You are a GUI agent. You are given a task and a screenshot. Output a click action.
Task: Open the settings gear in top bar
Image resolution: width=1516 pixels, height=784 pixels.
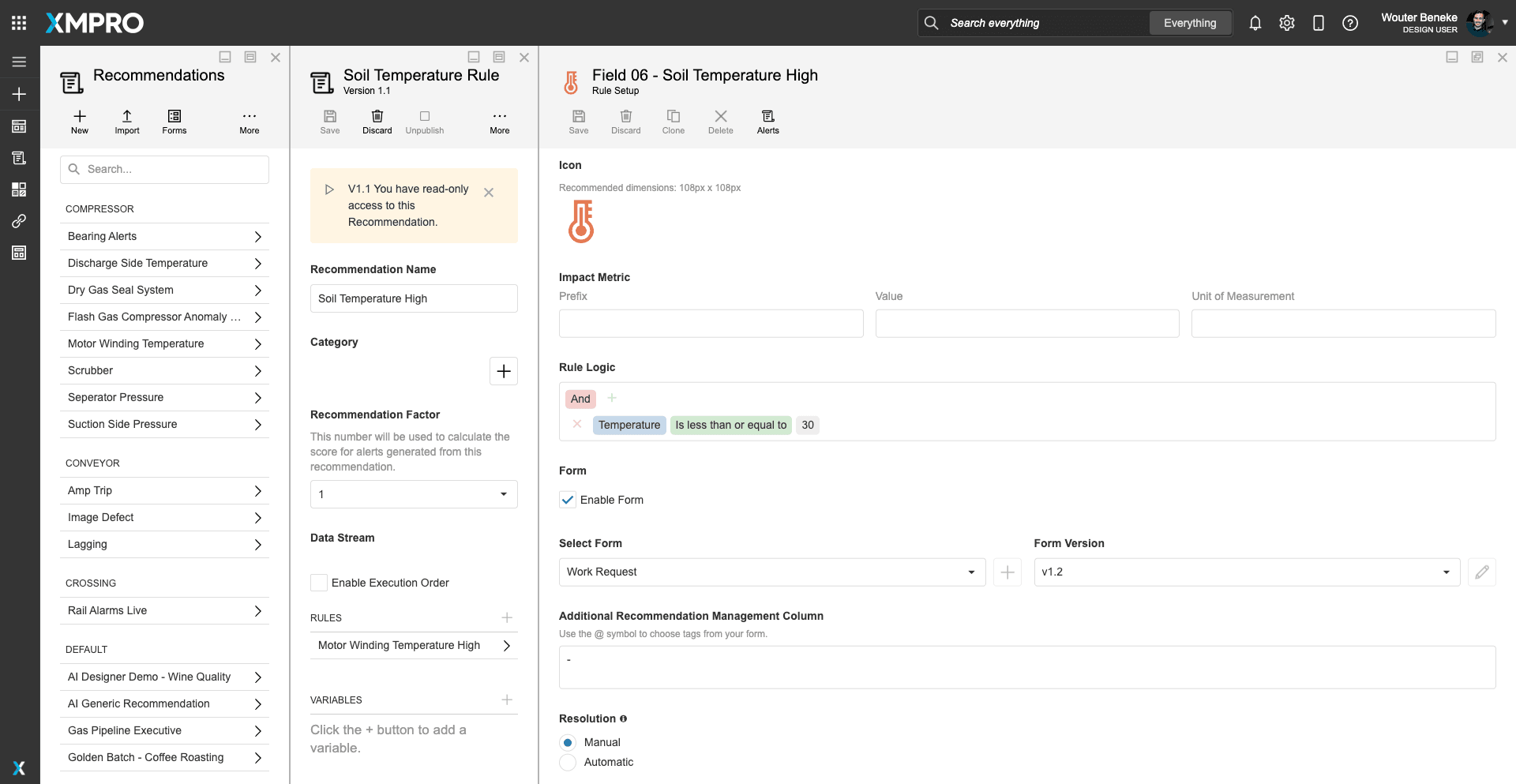click(x=1286, y=23)
